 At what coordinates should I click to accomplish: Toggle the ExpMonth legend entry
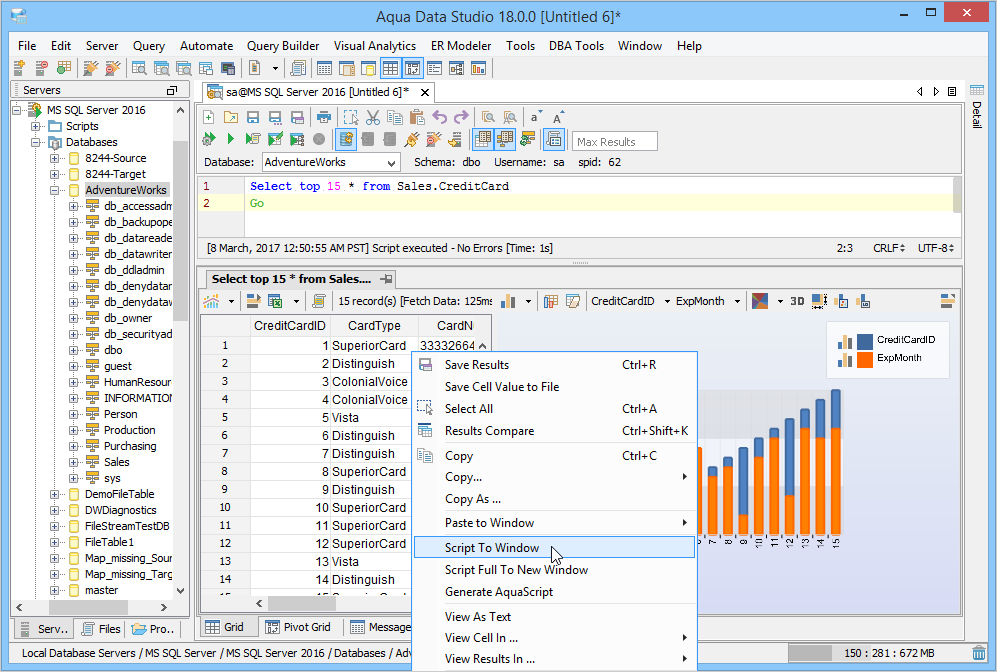pos(898,358)
